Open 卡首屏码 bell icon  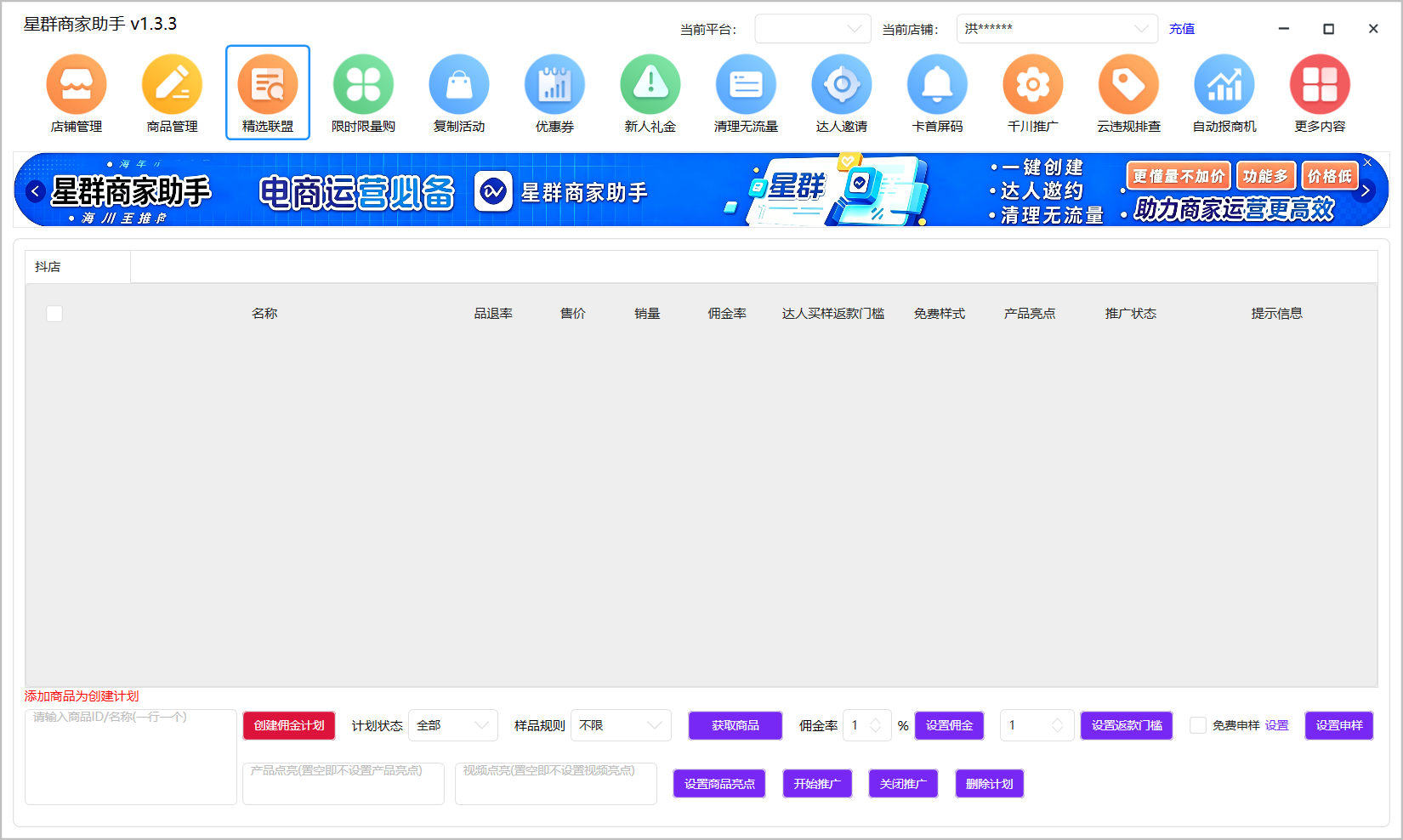937,84
